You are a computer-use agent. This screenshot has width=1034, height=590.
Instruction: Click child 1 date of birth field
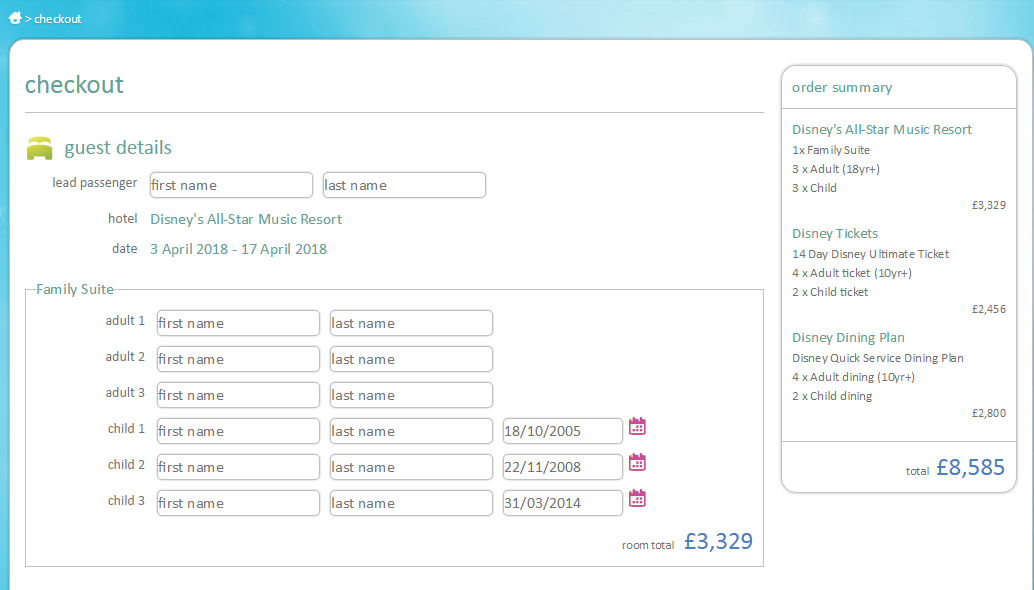[x=562, y=431]
